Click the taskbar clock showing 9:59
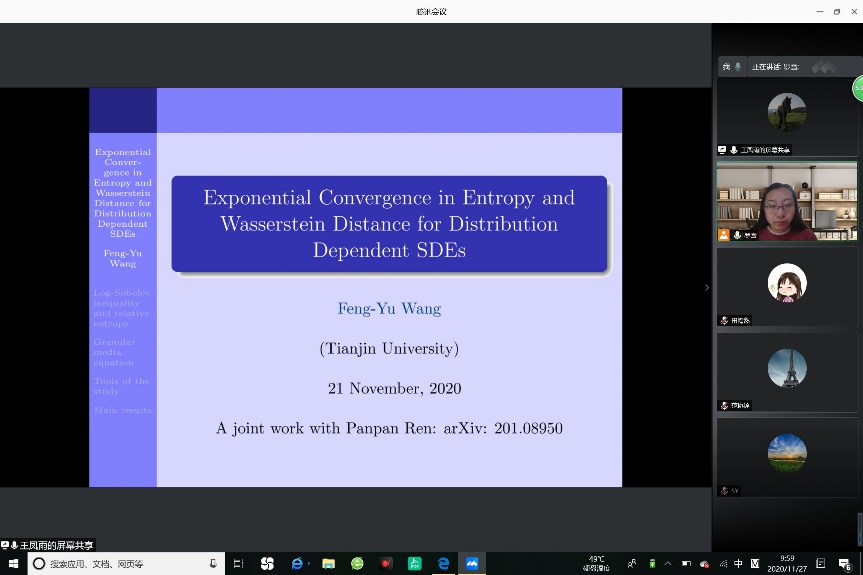 coord(787,564)
